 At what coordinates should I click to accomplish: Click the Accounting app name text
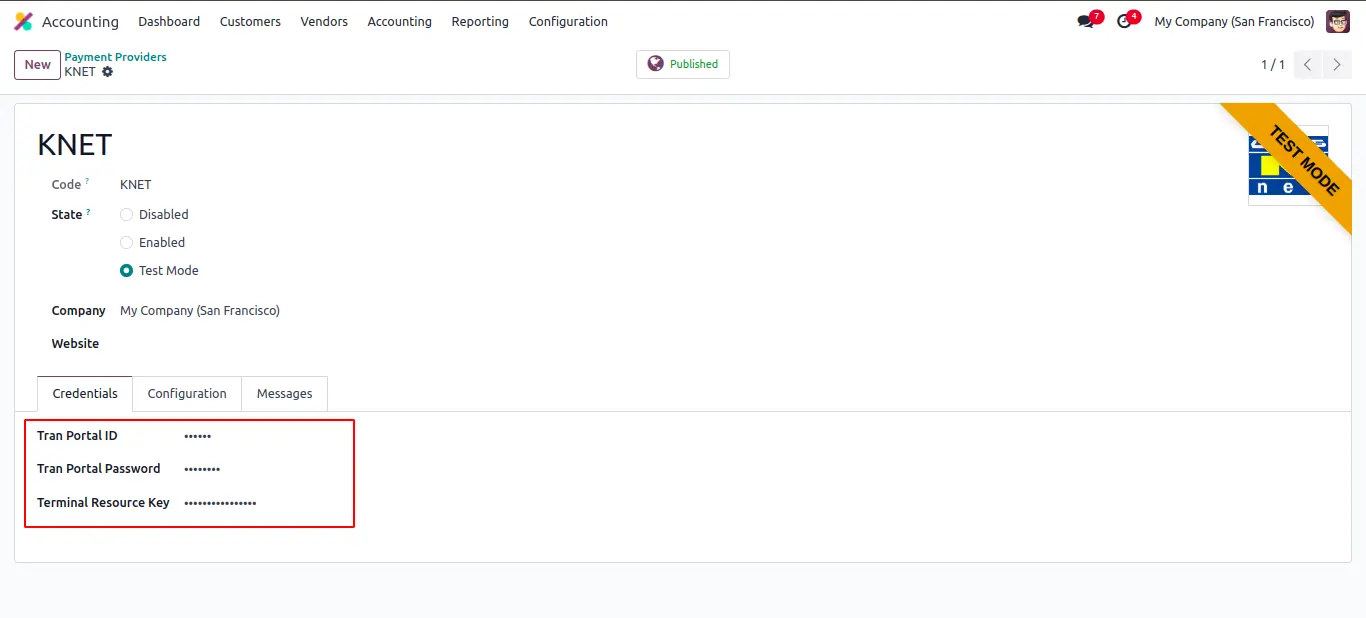point(80,21)
